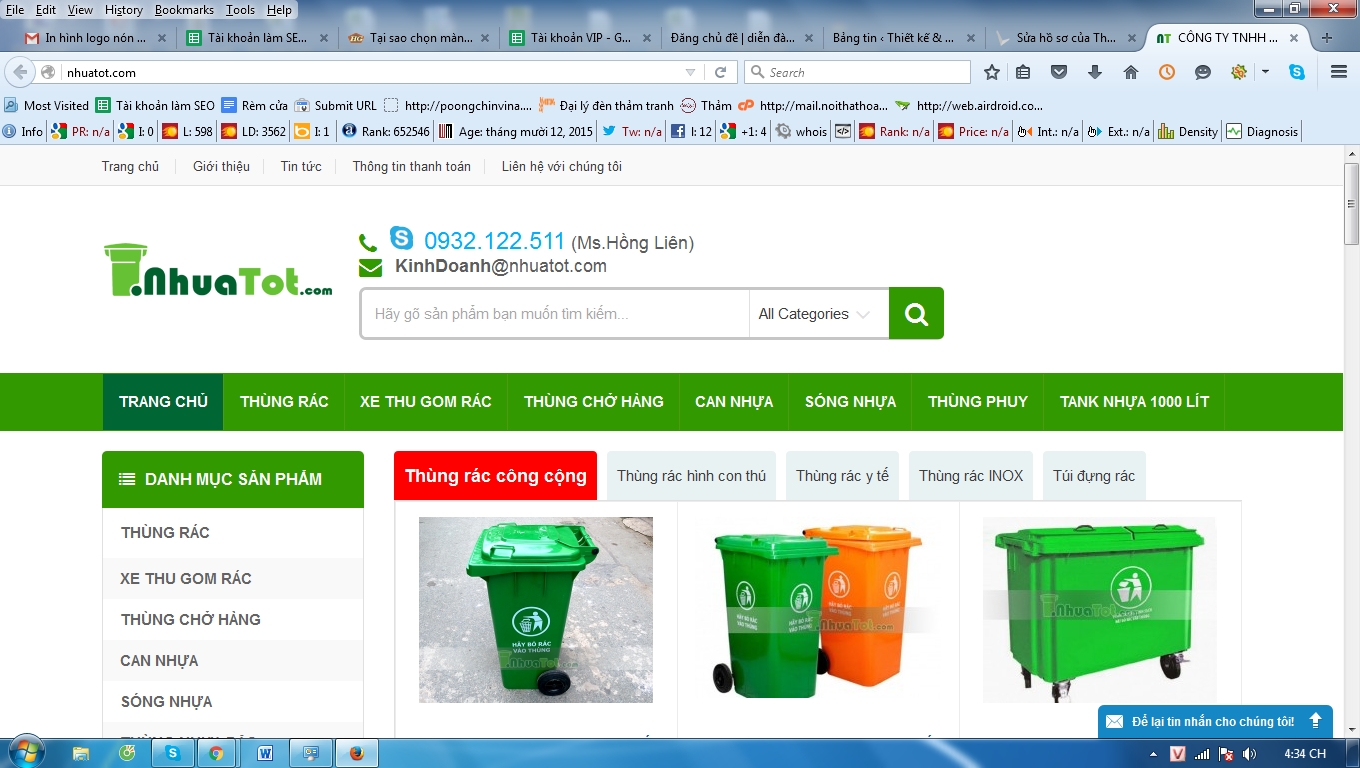Reload the page with the refresh icon
Viewport: 1360px width, 768px height.
coord(720,72)
